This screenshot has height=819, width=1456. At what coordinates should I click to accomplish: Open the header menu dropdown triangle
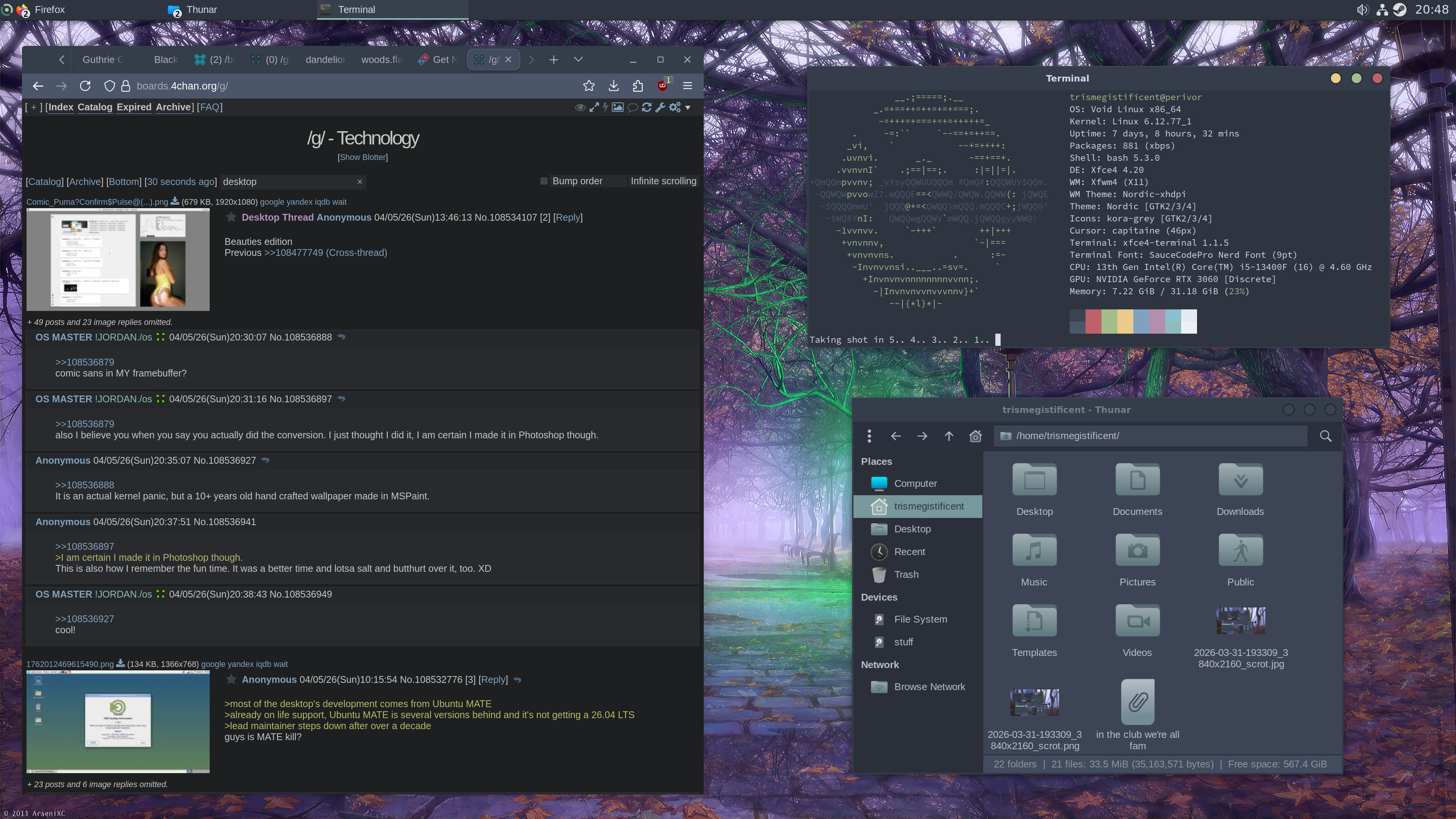688,107
